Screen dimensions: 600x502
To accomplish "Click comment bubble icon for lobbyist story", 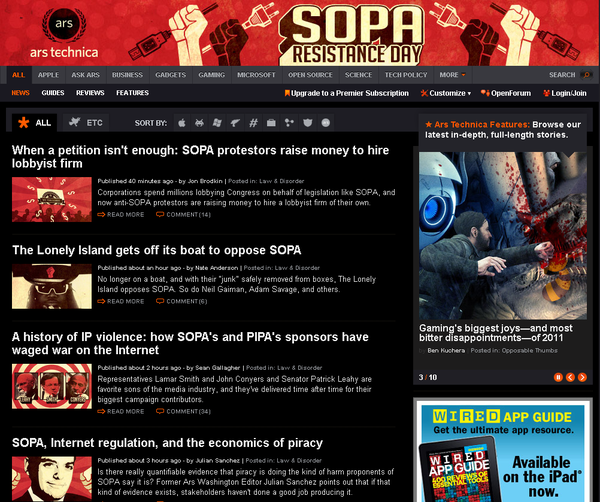I will [160, 214].
